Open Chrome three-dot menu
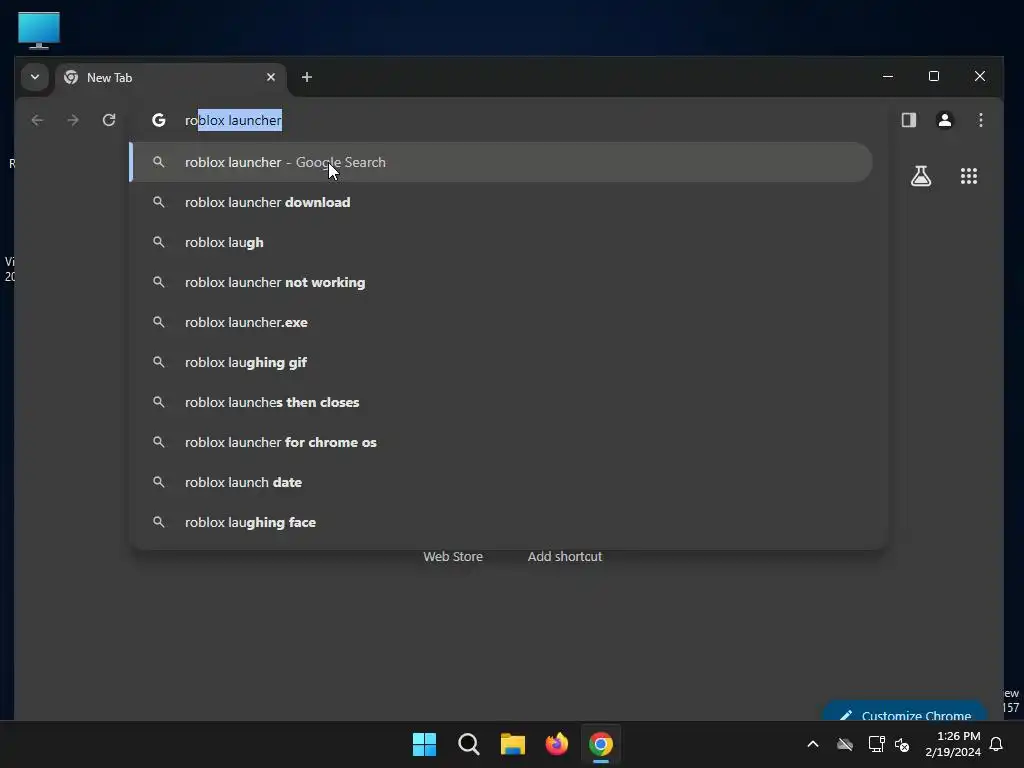 [980, 120]
